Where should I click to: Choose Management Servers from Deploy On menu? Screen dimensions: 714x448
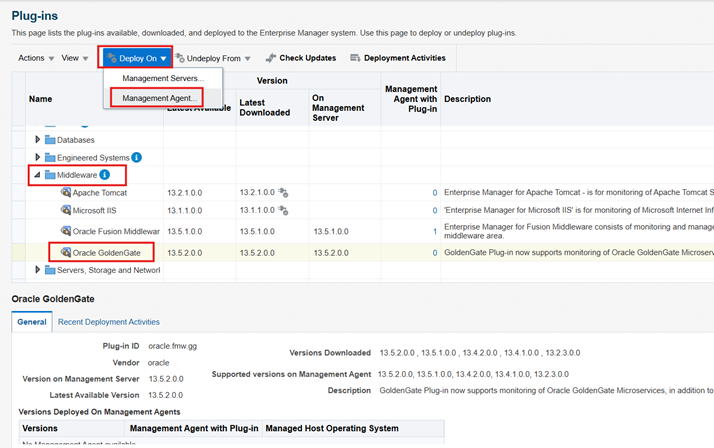(x=163, y=78)
